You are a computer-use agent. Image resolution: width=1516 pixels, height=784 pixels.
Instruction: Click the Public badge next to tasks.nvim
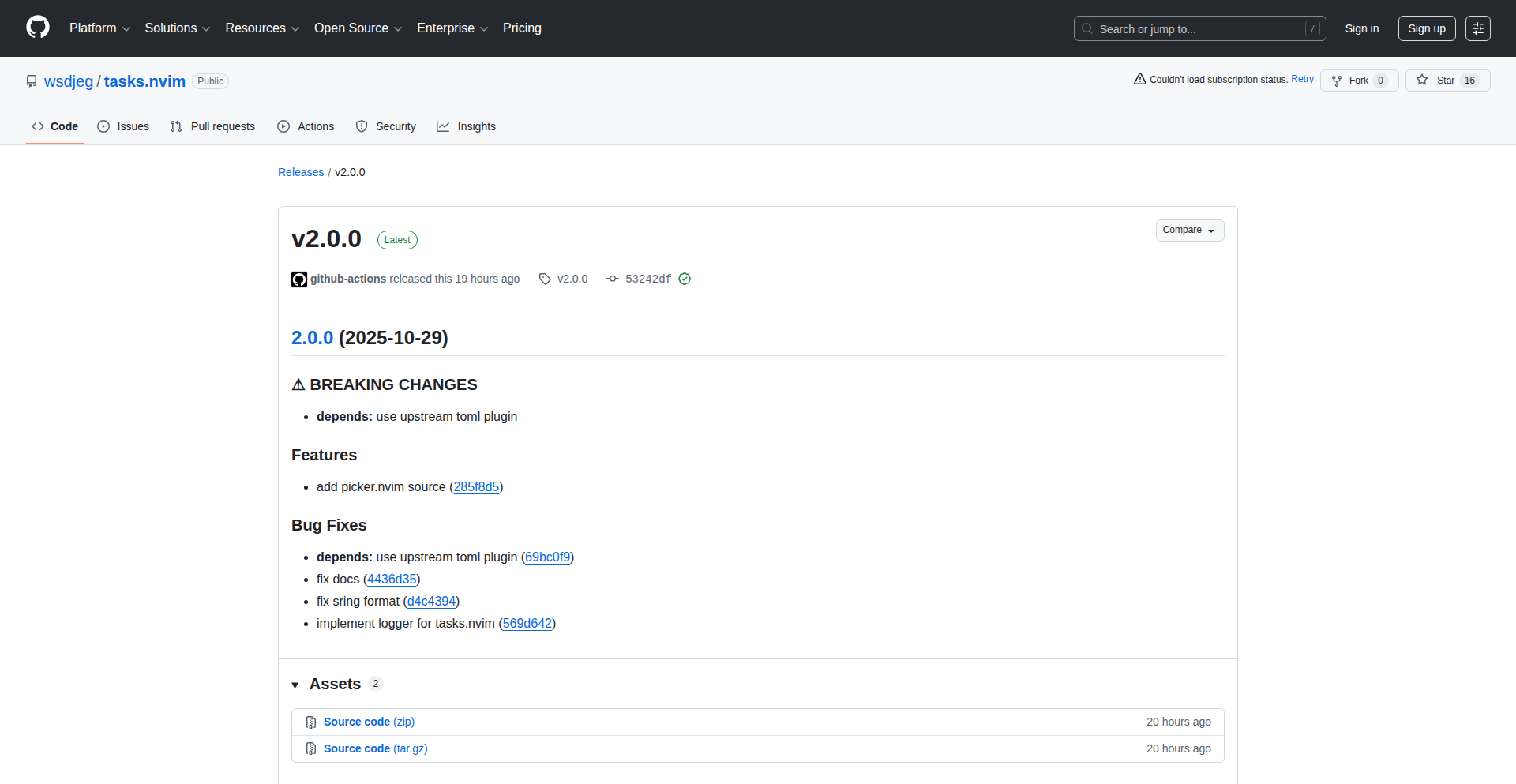coord(209,81)
